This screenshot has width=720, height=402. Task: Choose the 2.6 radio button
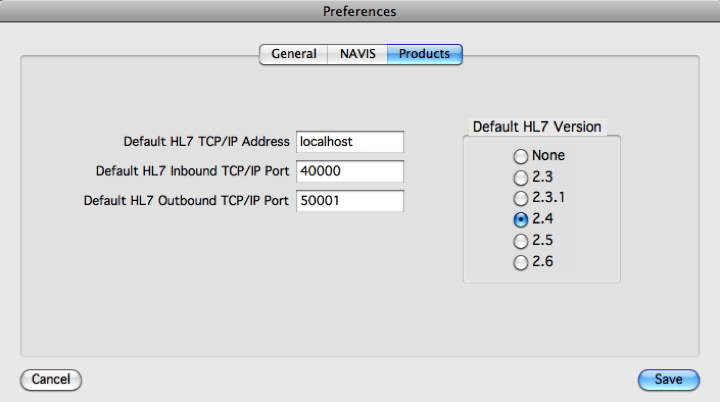click(520, 263)
